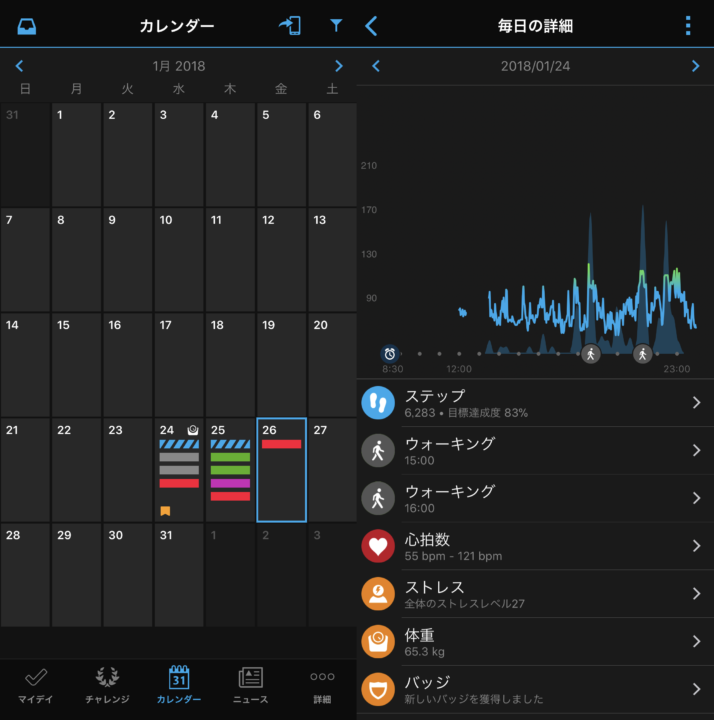Tap first gray bar on January 24
714x720 pixels.
click(x=179, y=457)
